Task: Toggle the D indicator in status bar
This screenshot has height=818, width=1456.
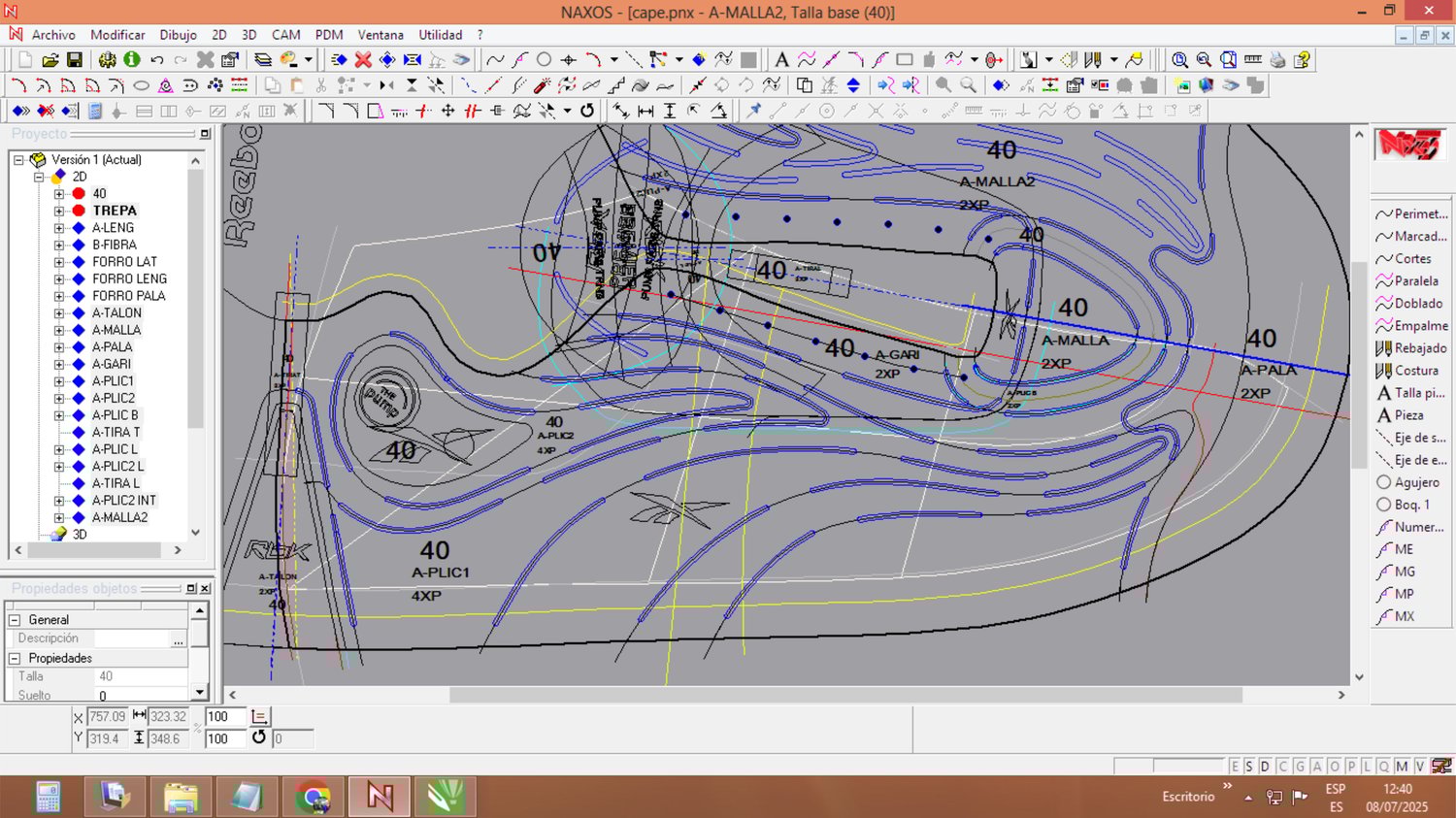Action: click(1265, 767)
